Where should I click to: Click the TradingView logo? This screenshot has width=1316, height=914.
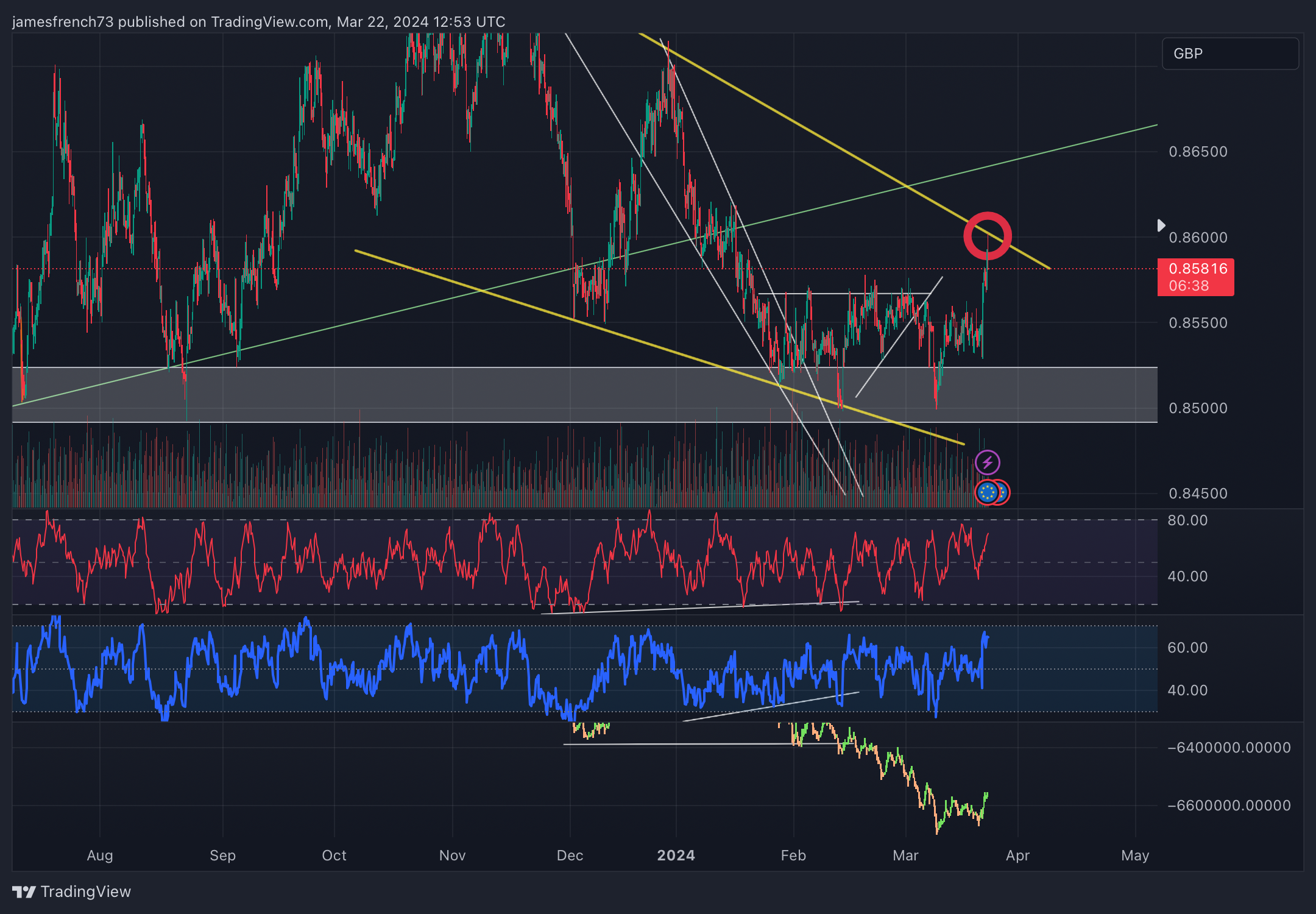point(24,892)
